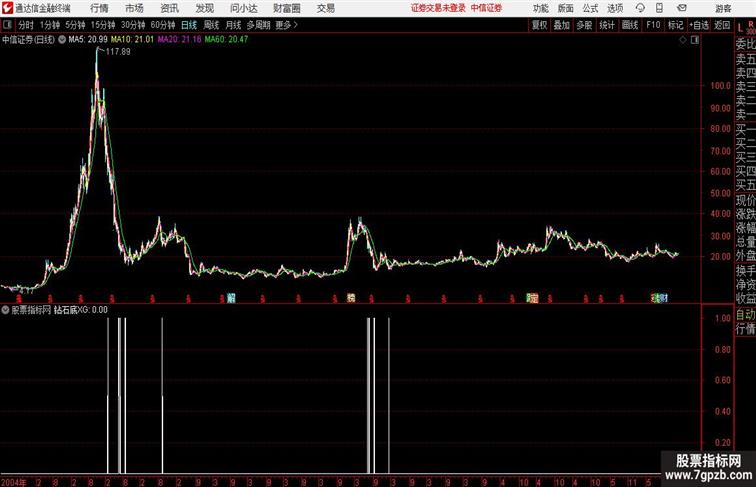This screenshot has height=487, width=756.
Task: Add stock via +自选 button
Action: 699,25
